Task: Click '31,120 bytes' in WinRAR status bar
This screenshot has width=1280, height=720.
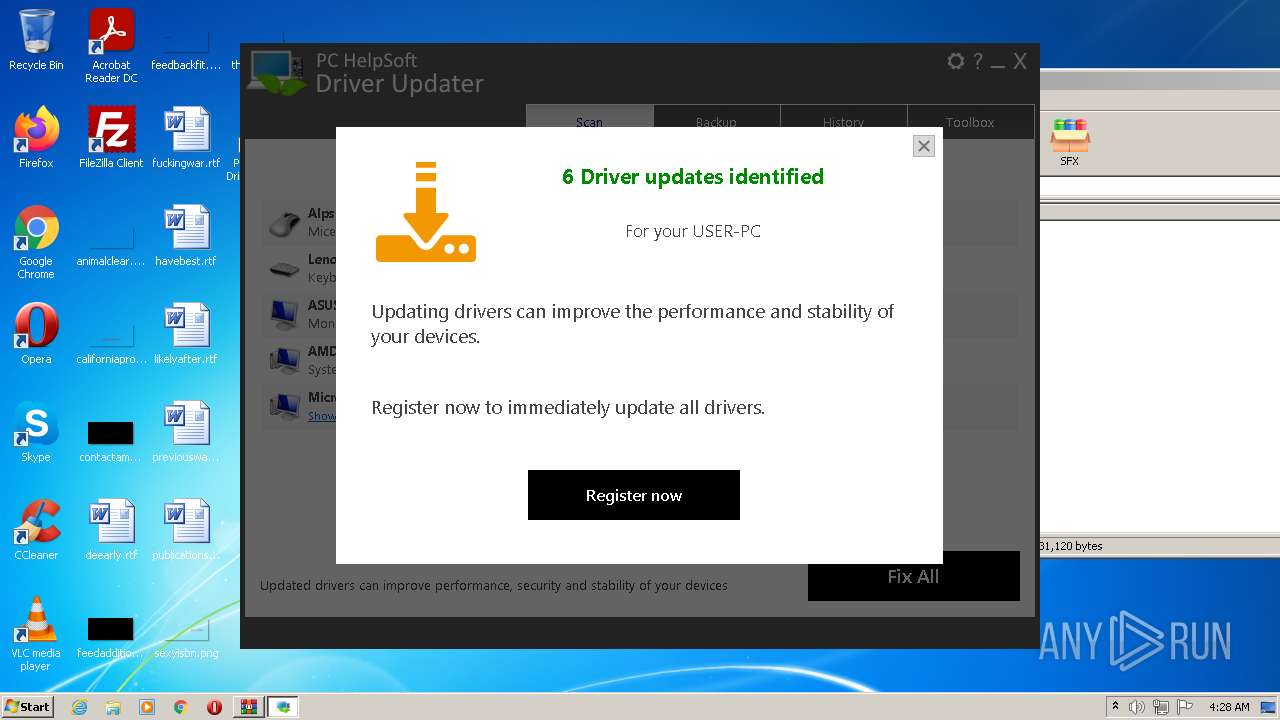Action: (1071, 546)
